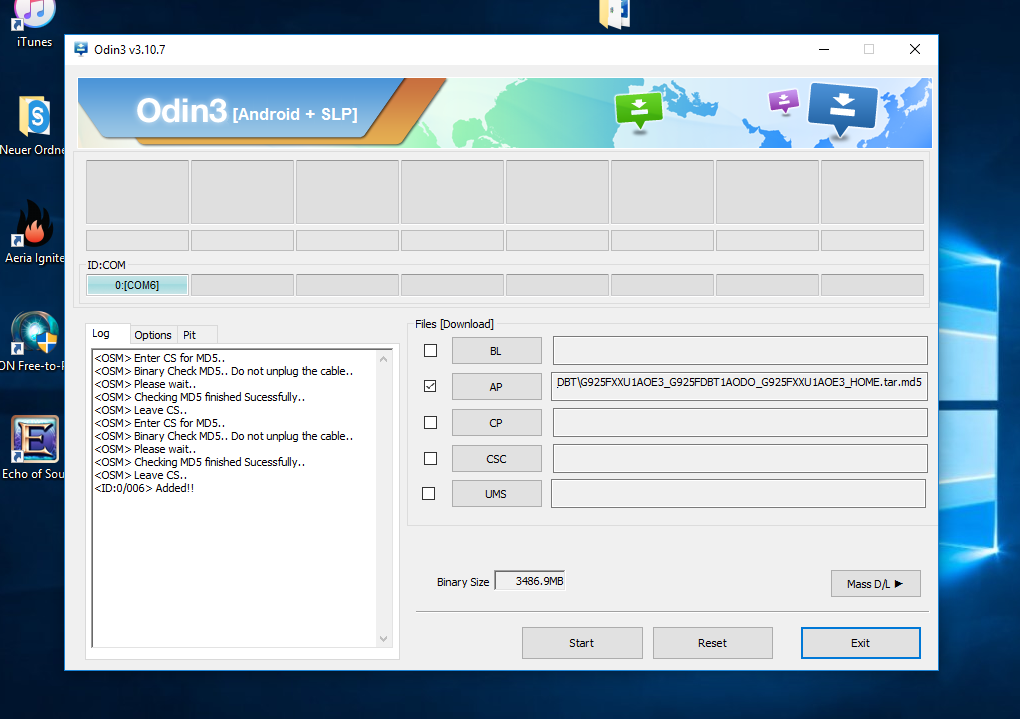The width and height of the screenshot is (1020, 719).
Task: Enable the BL file checkbox
Action: tap(430, 351)
